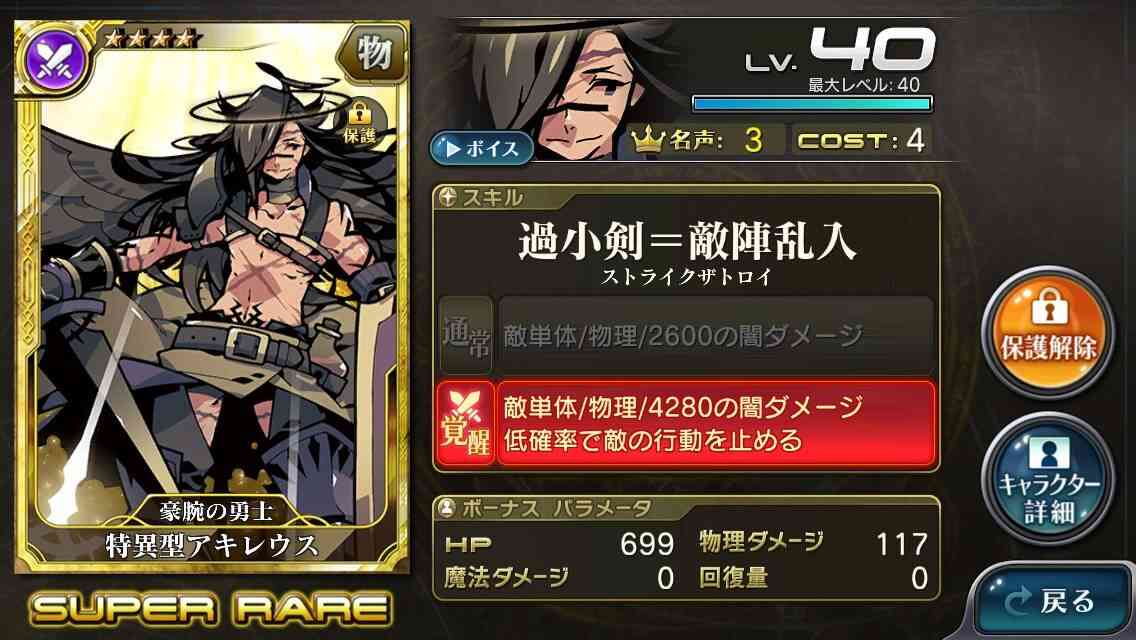The height and width of the screenshot is (640, 1136).
Task: Tap the 特異型アキレウス card artwork
Action: (212, 290)
